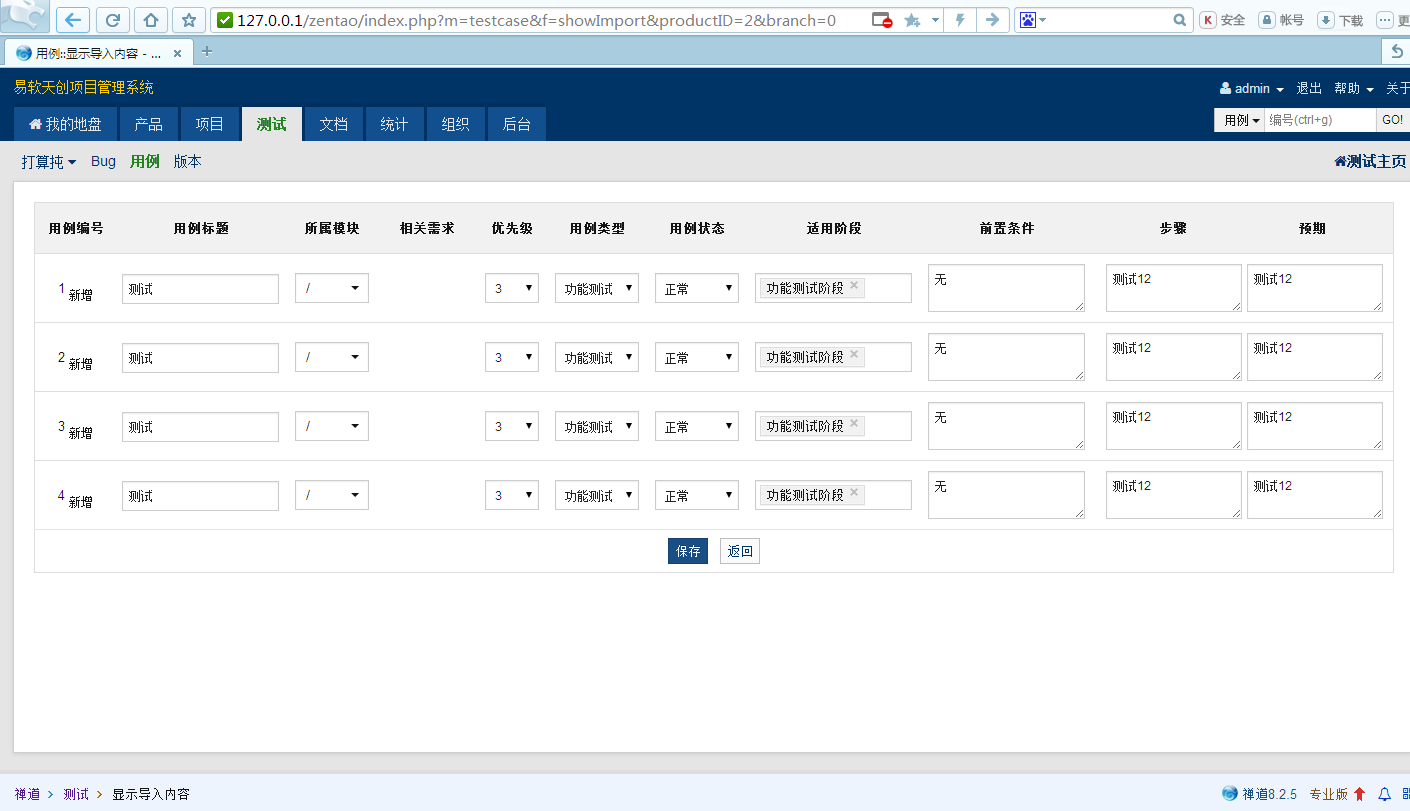Open the 版本 submenu item
1410x811 pixels.
click(x=187, y=161)
